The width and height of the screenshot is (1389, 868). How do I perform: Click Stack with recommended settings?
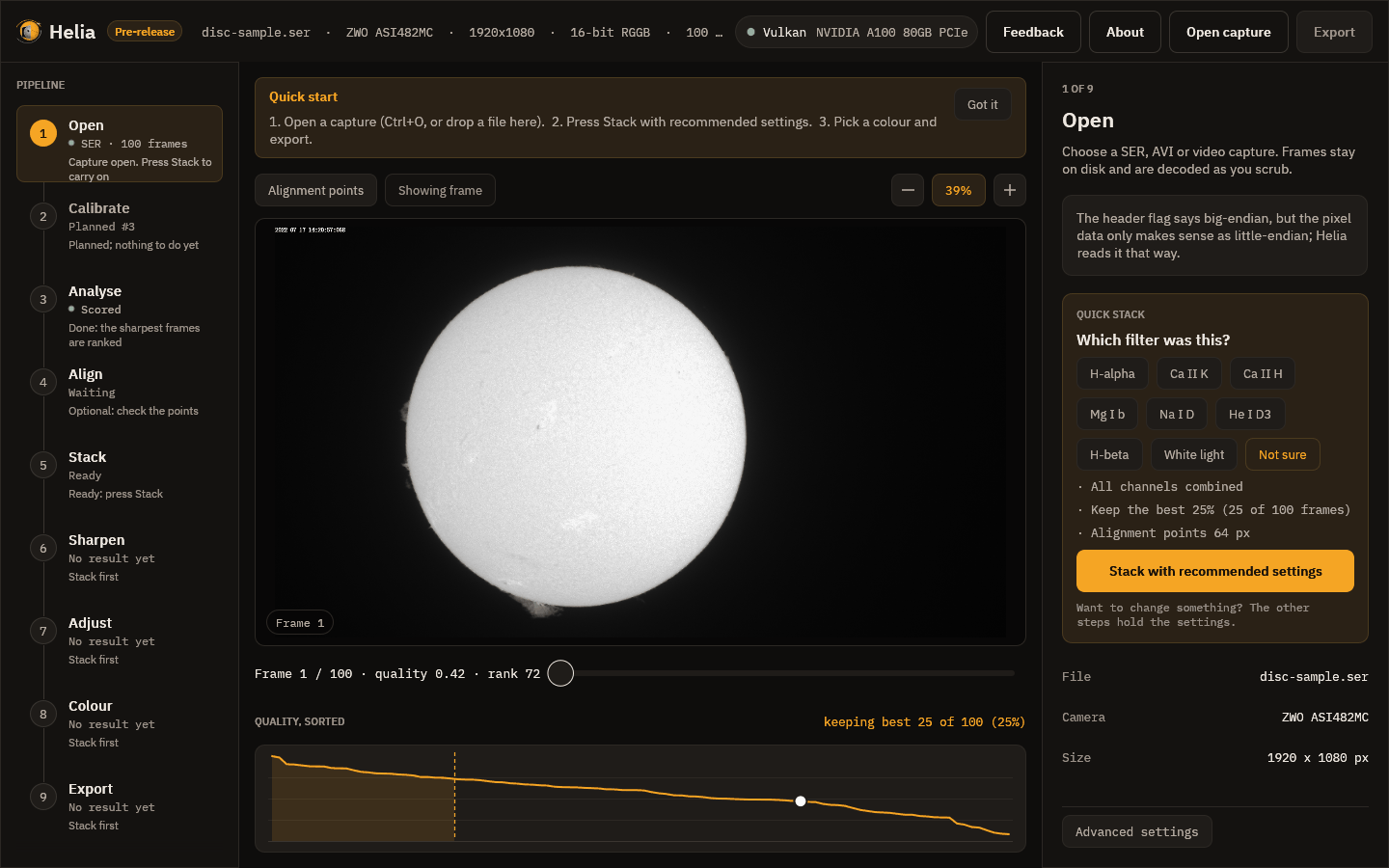click(1215, 571)
